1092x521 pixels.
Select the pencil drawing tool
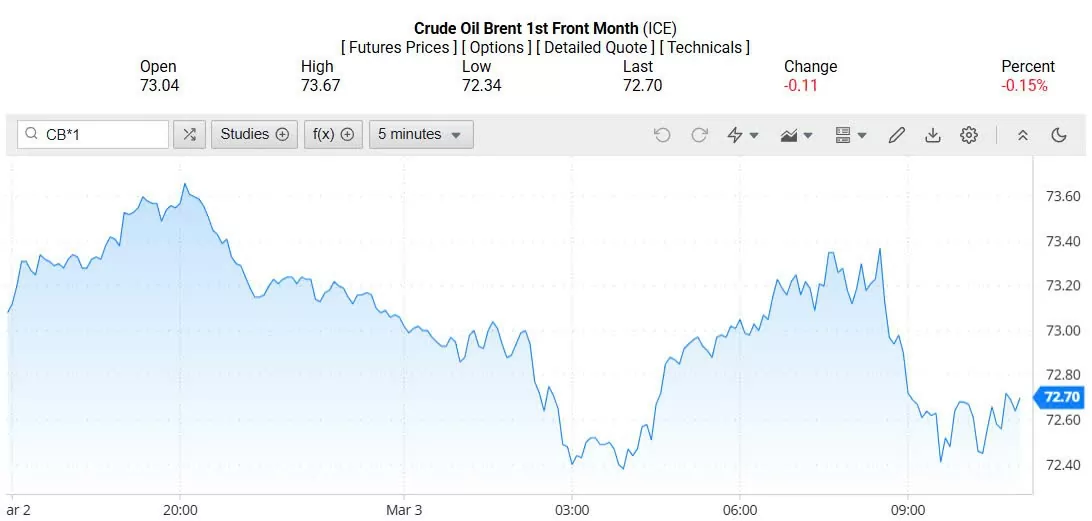point(897,135)
